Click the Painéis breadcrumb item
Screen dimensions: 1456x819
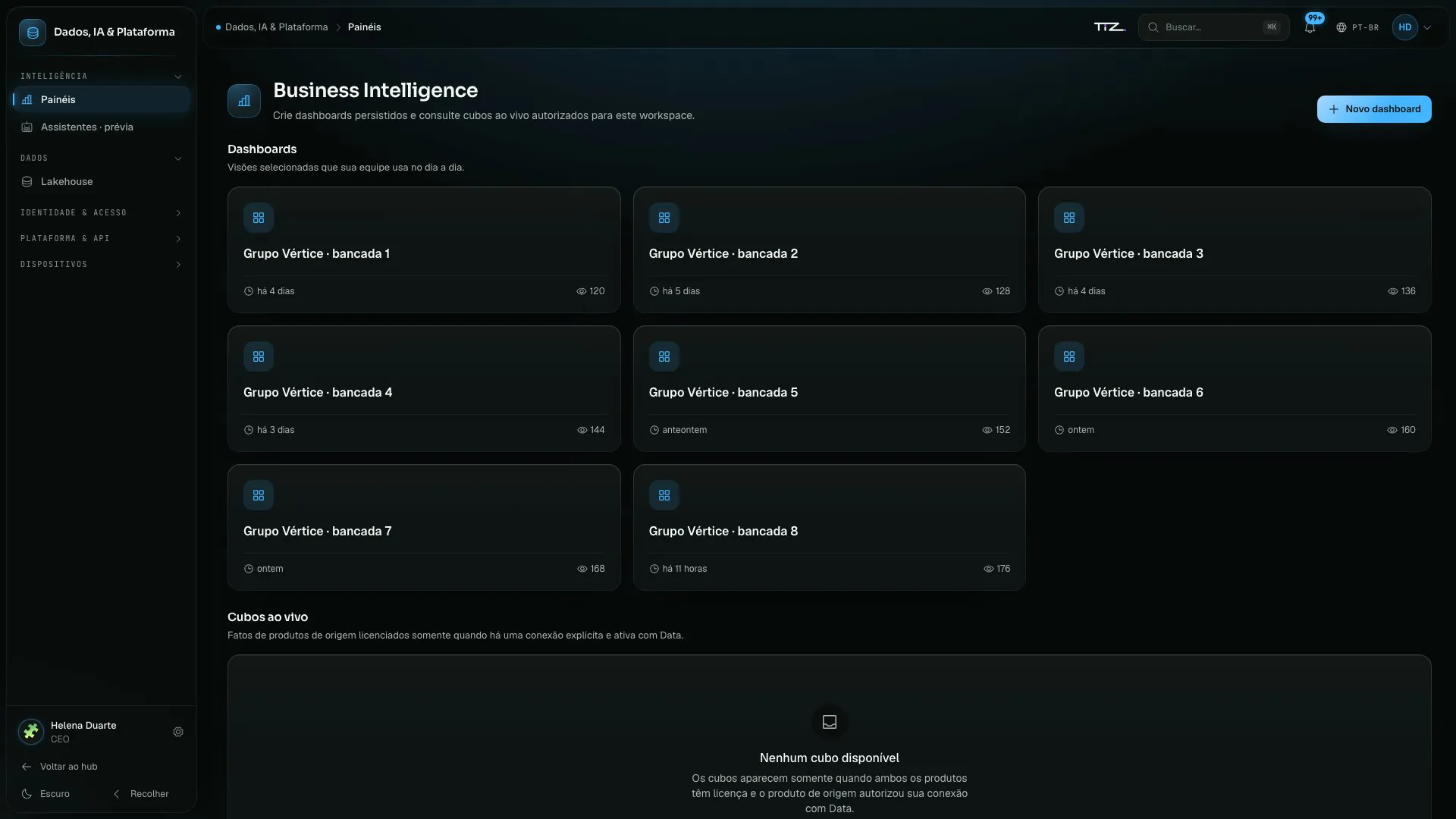pyautogui.click(x=364, y=27)
